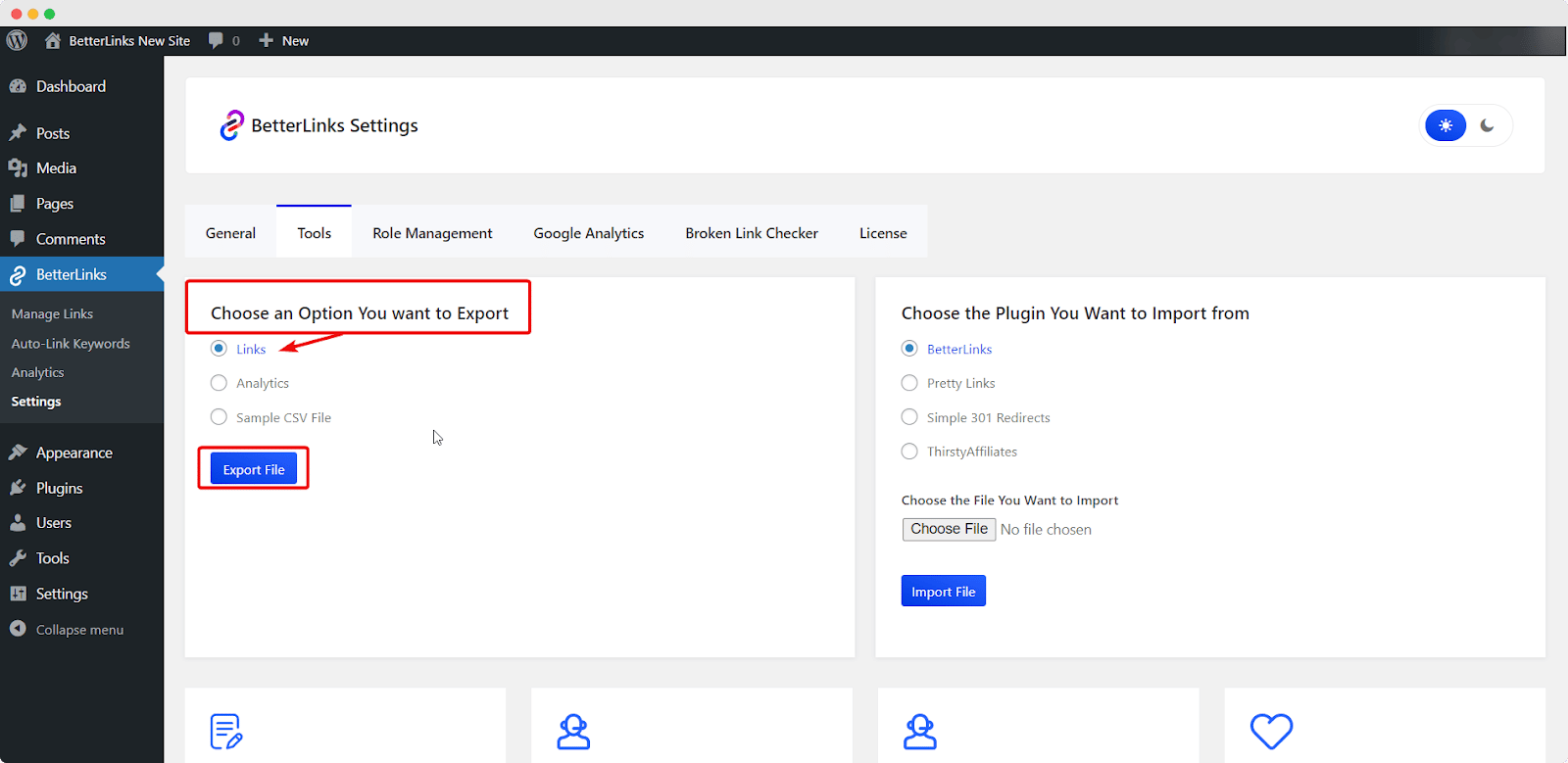Open BetterLinks Settings submenu item
The width and height of the screenshot is (1568, 763).
(x=36, y=402)
